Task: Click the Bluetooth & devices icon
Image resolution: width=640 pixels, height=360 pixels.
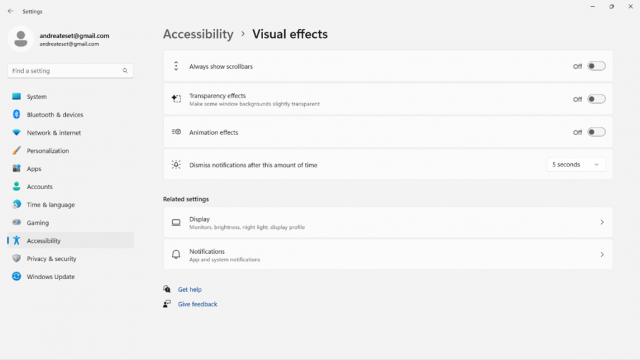Action: [16, 115]
